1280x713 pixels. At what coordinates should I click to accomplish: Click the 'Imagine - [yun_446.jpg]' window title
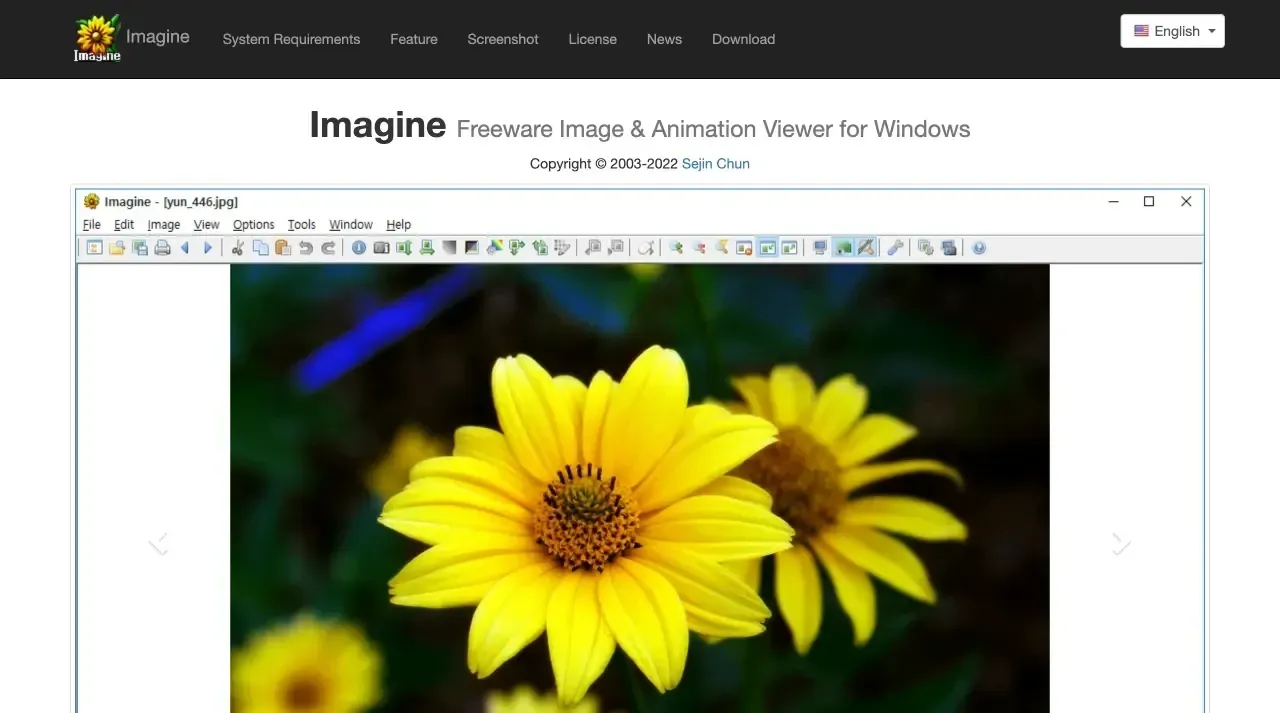[171, 202]
